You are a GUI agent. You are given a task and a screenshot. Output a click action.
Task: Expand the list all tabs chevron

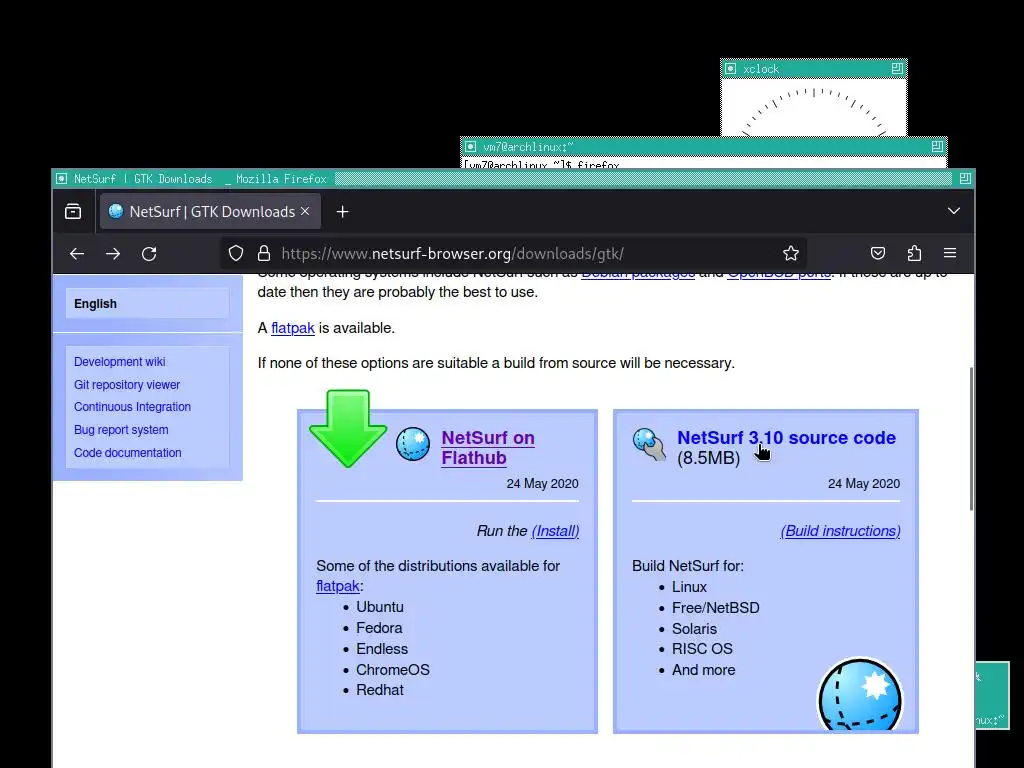pyautogui.click(x=953, y=211)
